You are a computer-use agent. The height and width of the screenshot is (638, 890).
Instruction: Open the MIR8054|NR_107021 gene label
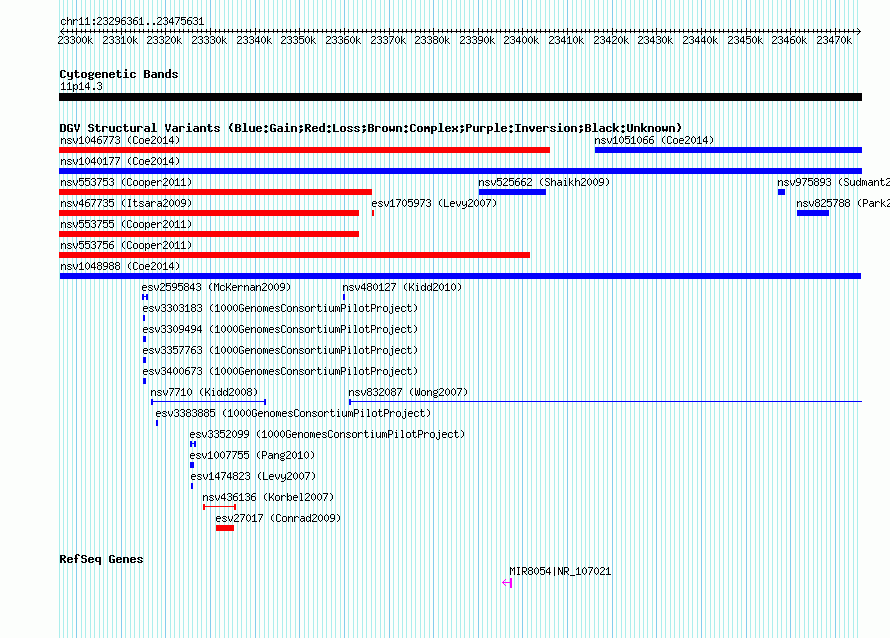[560, 572]
